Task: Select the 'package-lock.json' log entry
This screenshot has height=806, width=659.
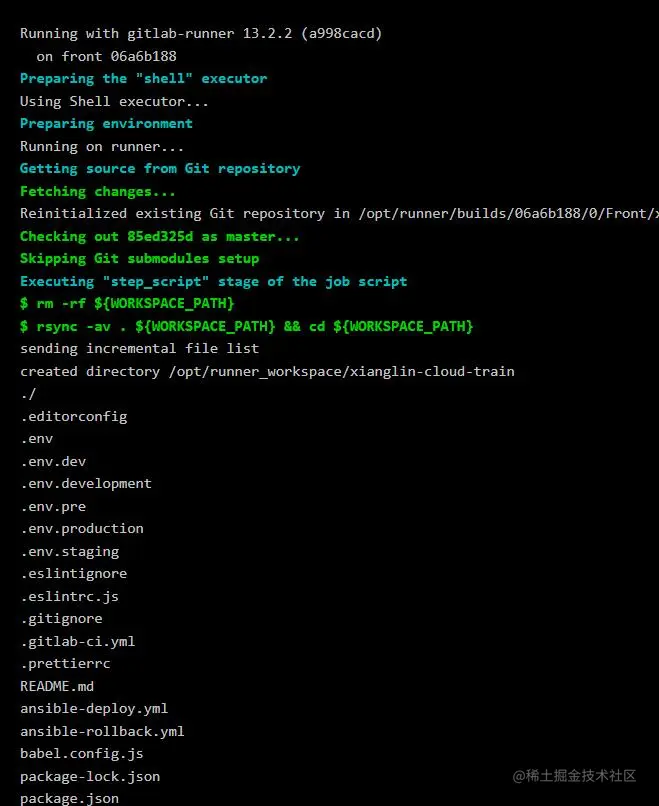Action: [90, 776]
